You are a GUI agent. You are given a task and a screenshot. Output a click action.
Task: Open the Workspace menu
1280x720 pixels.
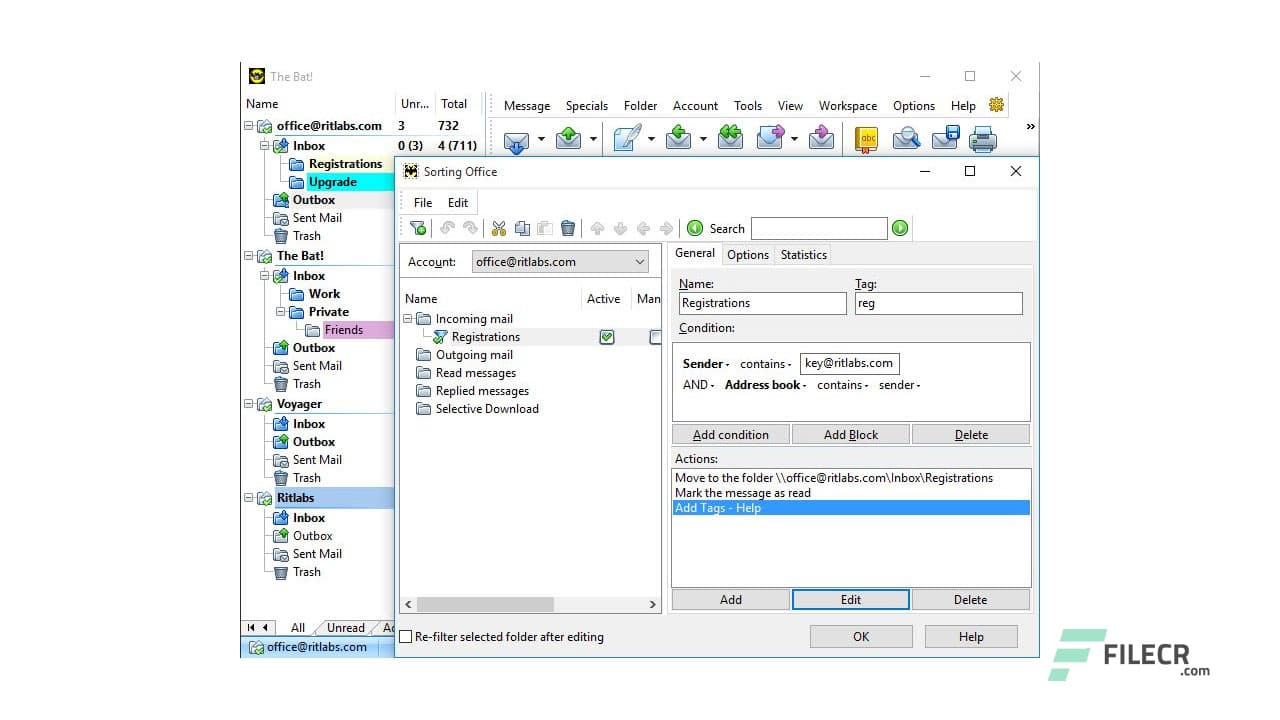(847, 105)
